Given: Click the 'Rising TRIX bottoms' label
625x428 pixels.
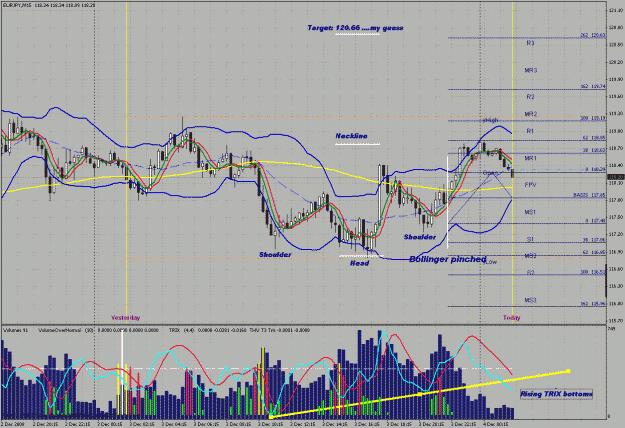Looking at the screenshot, I should click(556, 394).
